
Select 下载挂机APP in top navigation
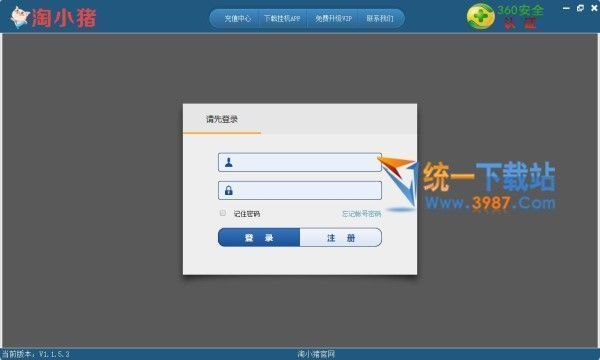point(282,18)
